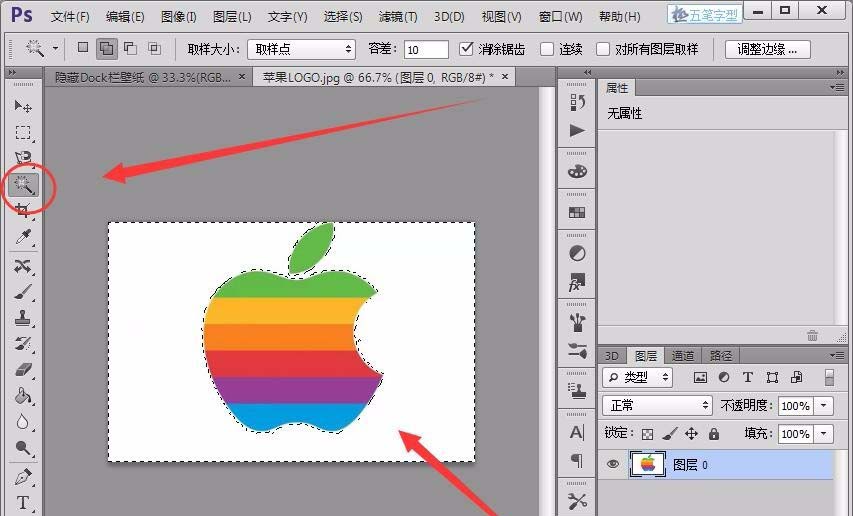This screenshot has width=853, height=516.
Task: Expand toolbox with double-arrow at top
Action: [x=12, y=72]
